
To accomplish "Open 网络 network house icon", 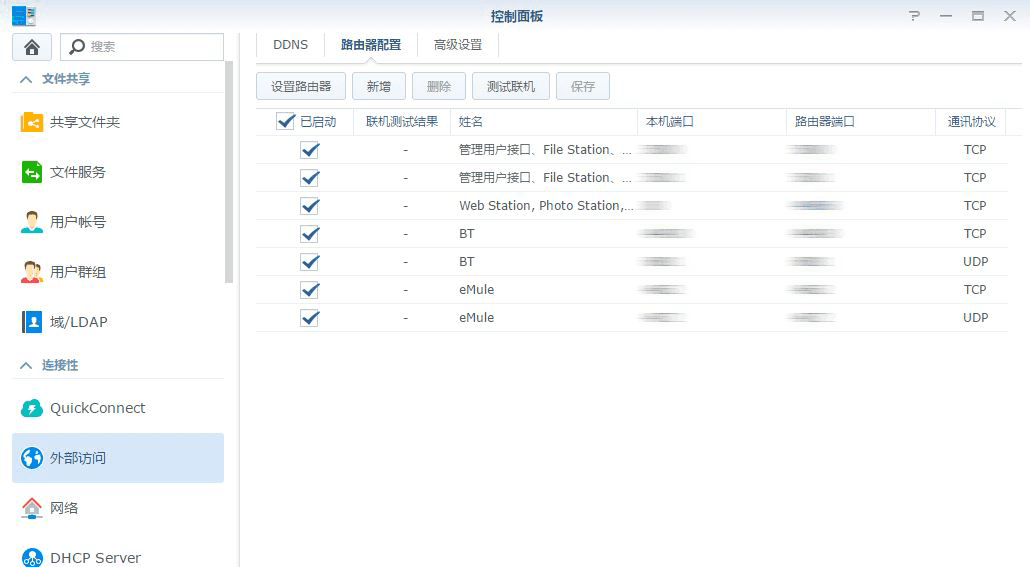I will point(32,508).
